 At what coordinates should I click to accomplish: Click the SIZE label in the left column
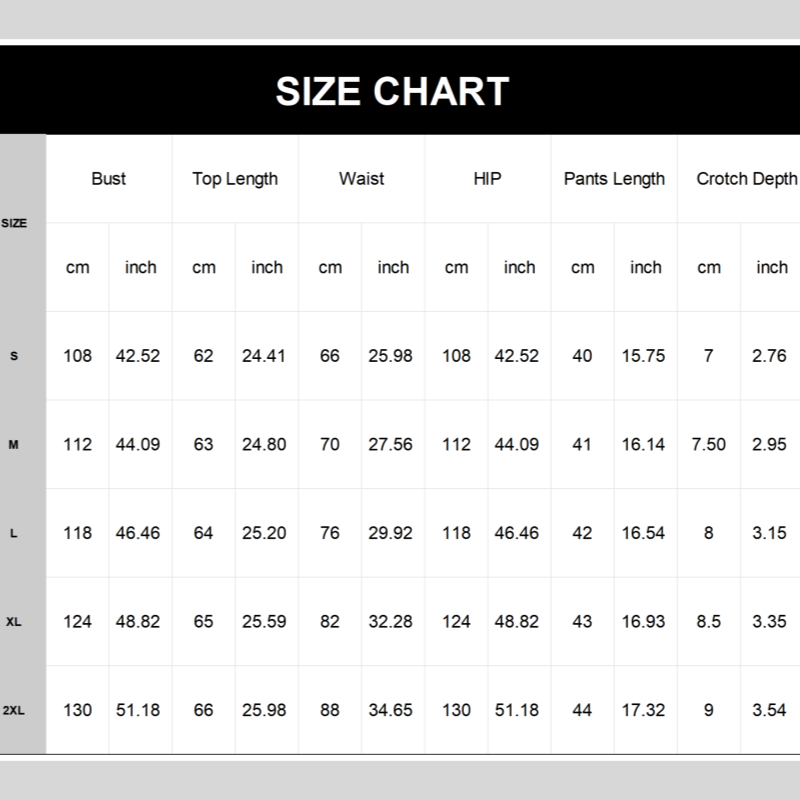[x=14, y=223]
